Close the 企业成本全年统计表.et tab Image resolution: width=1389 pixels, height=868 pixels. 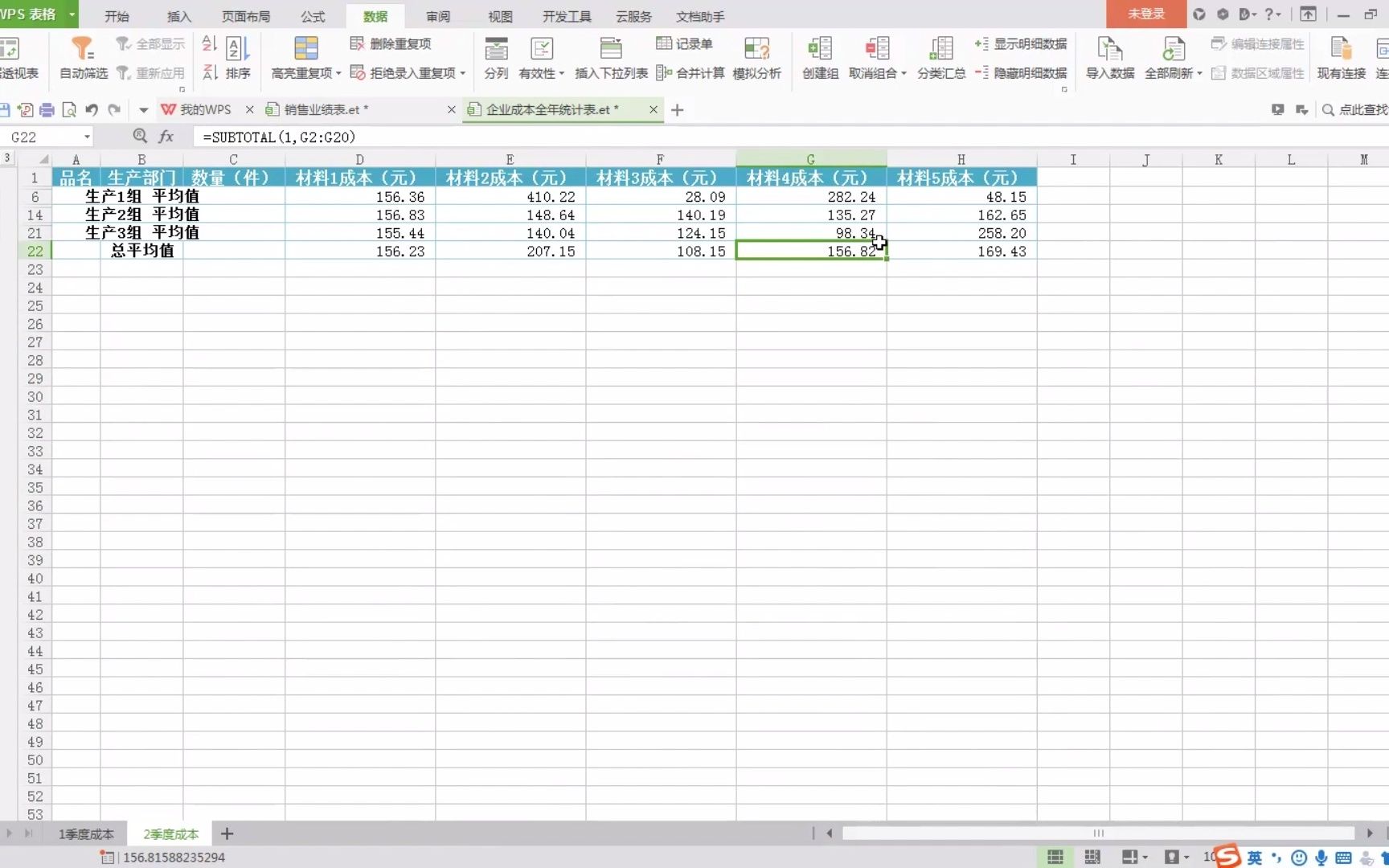653,110
